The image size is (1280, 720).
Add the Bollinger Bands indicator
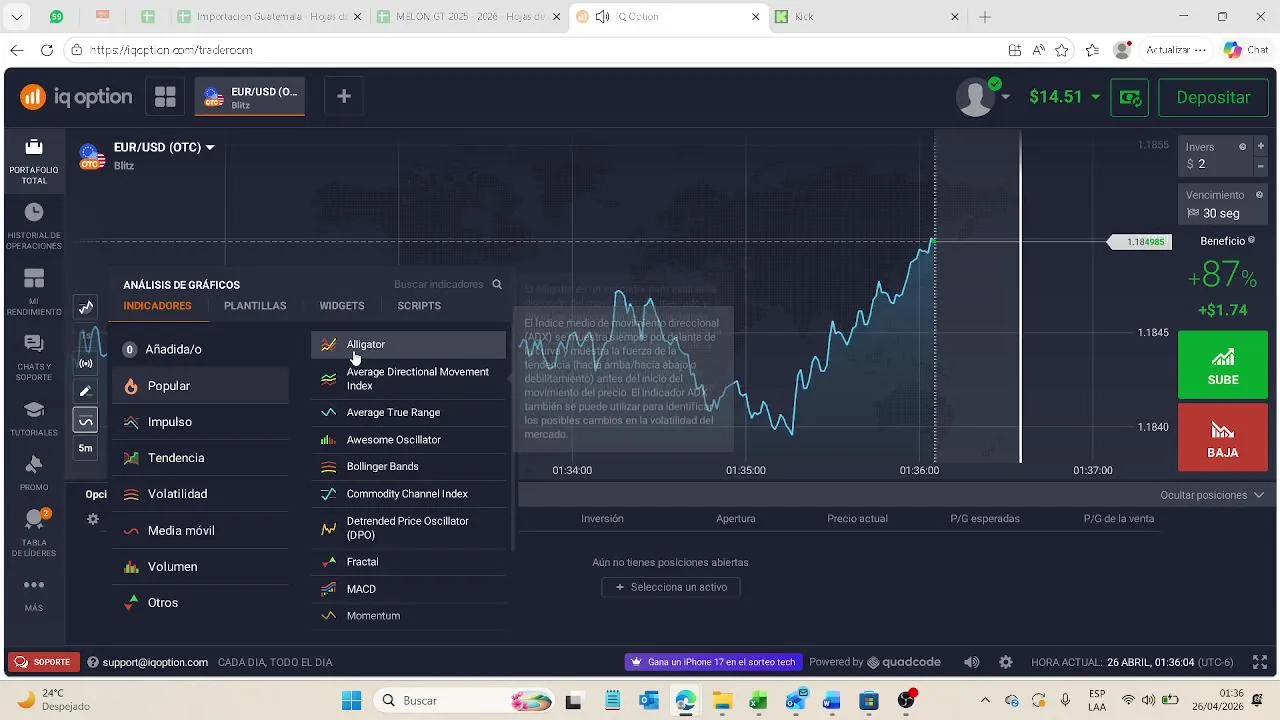click(x=409, y=467)
